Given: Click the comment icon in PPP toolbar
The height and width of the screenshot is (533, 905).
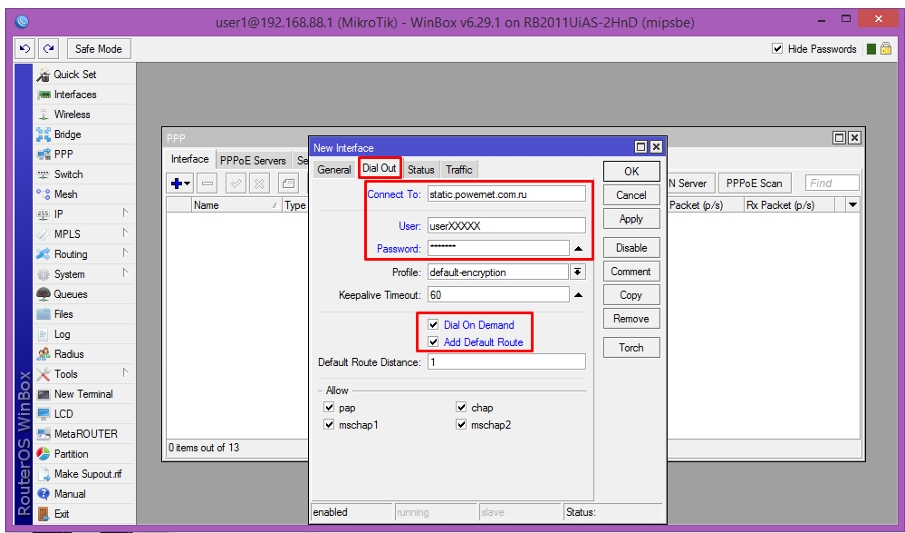Looking at the screenshot, I should pos(288,184).
